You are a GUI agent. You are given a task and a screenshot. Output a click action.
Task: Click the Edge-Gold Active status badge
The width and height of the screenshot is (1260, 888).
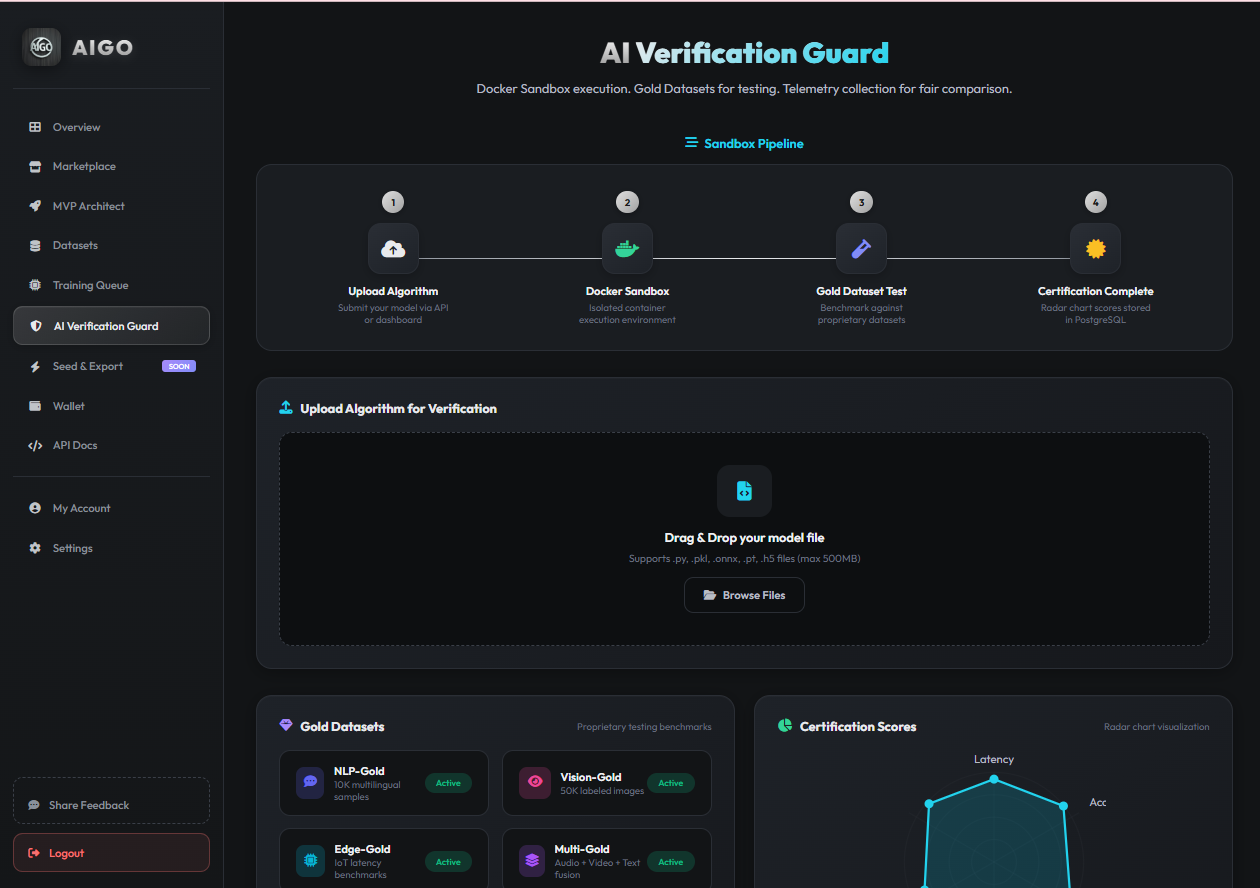tap(448, 861)
